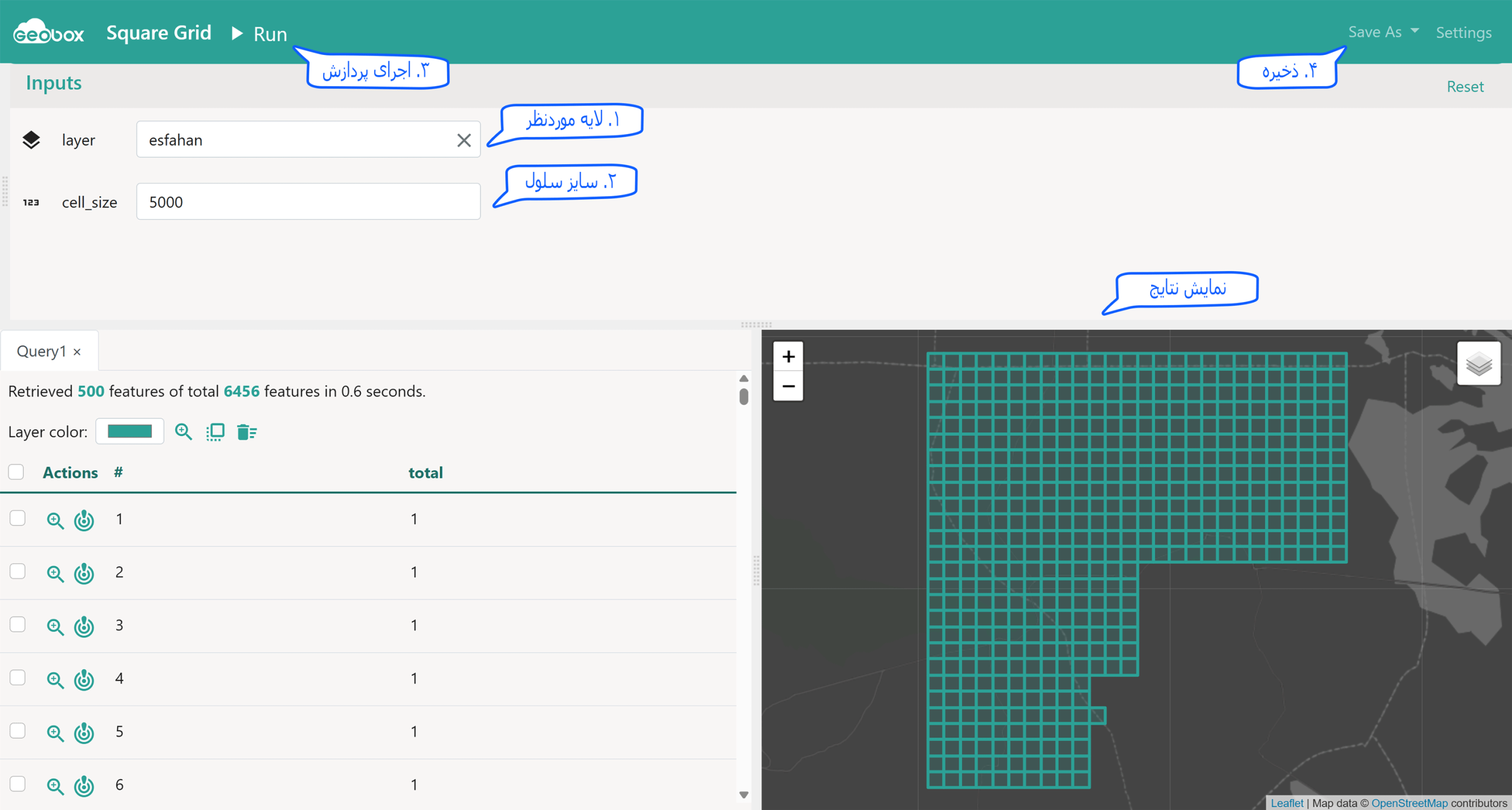
Task: Zoom out on the map
Action: coord(788,386)
